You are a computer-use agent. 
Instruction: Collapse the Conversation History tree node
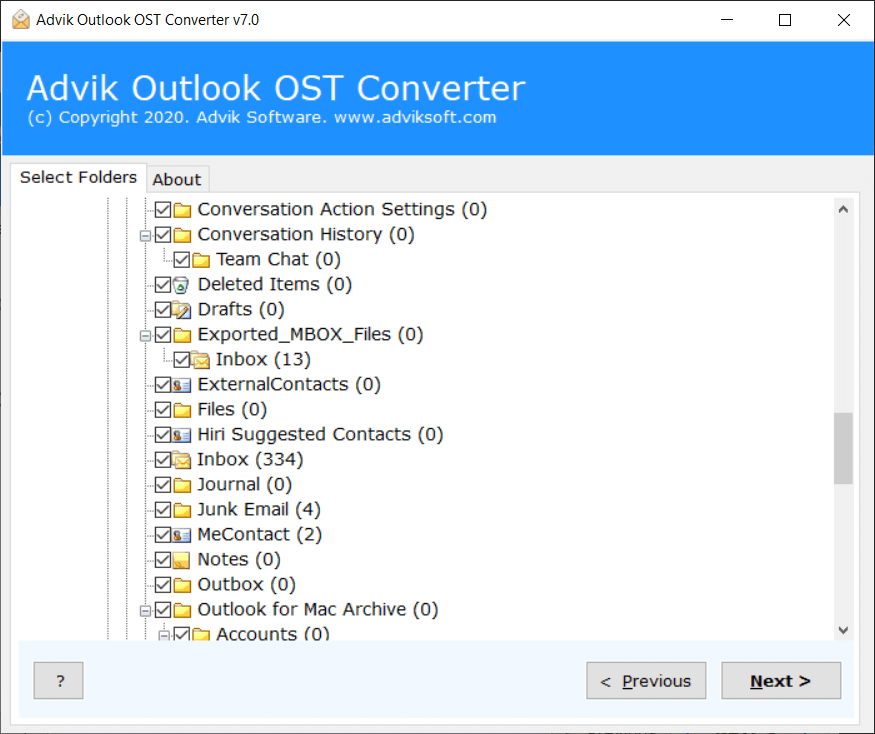pyautogui.click(x=145, y=236)
